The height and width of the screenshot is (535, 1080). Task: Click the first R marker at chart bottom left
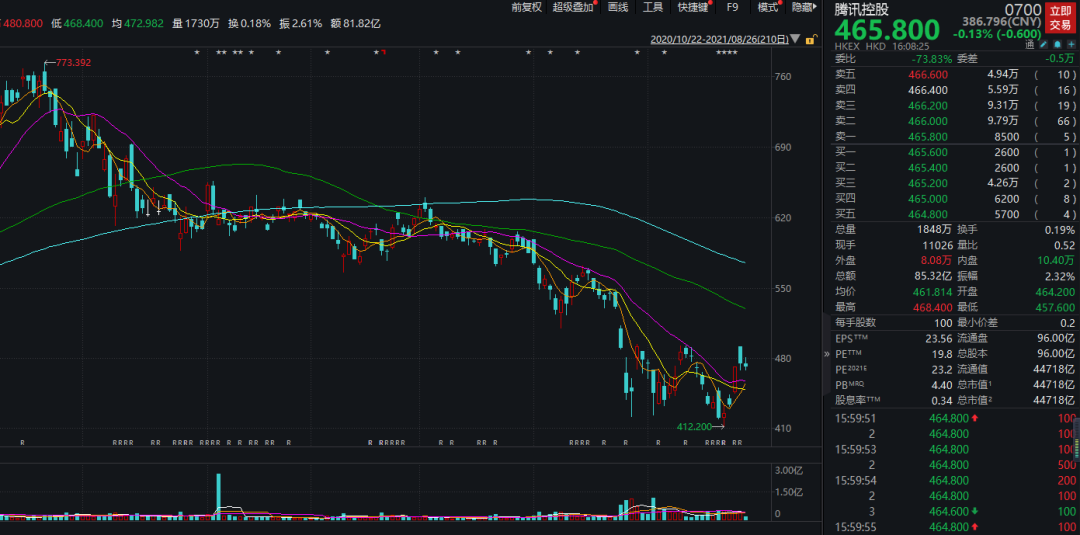pyautogui.click(x=22, y=441)
